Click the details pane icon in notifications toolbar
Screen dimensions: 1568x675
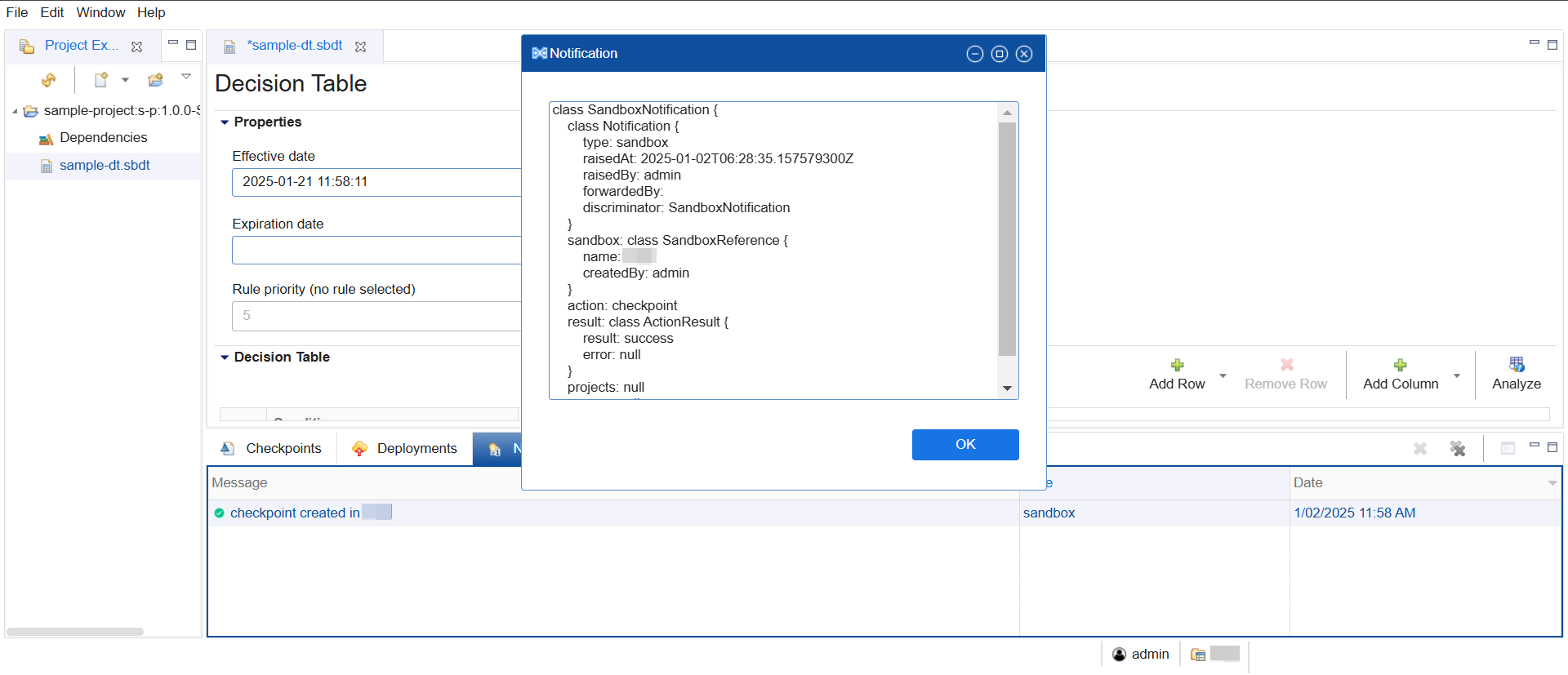[x=1508, y=448]
